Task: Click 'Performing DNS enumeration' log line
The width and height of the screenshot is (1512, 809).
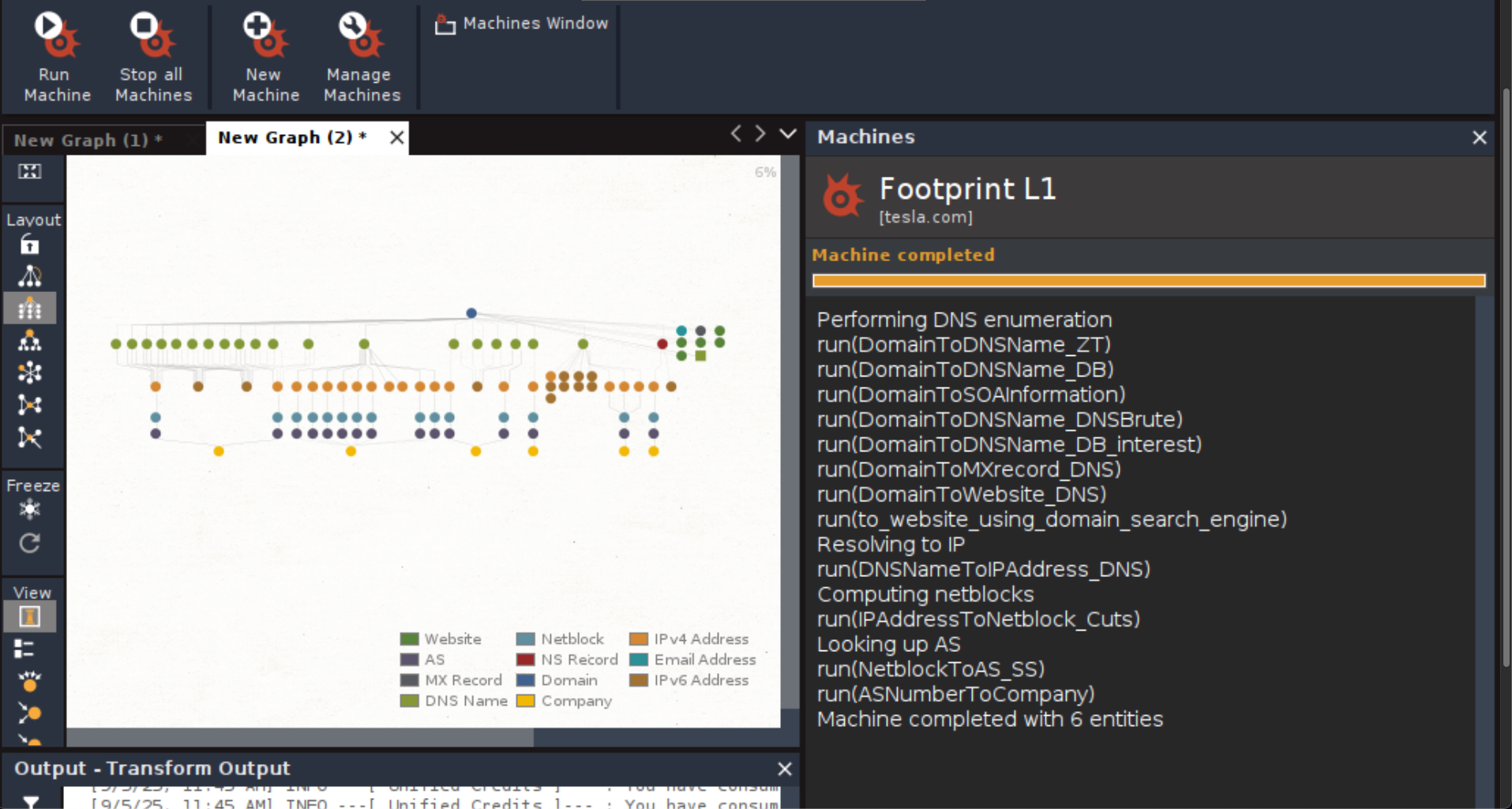Action: 964,320
